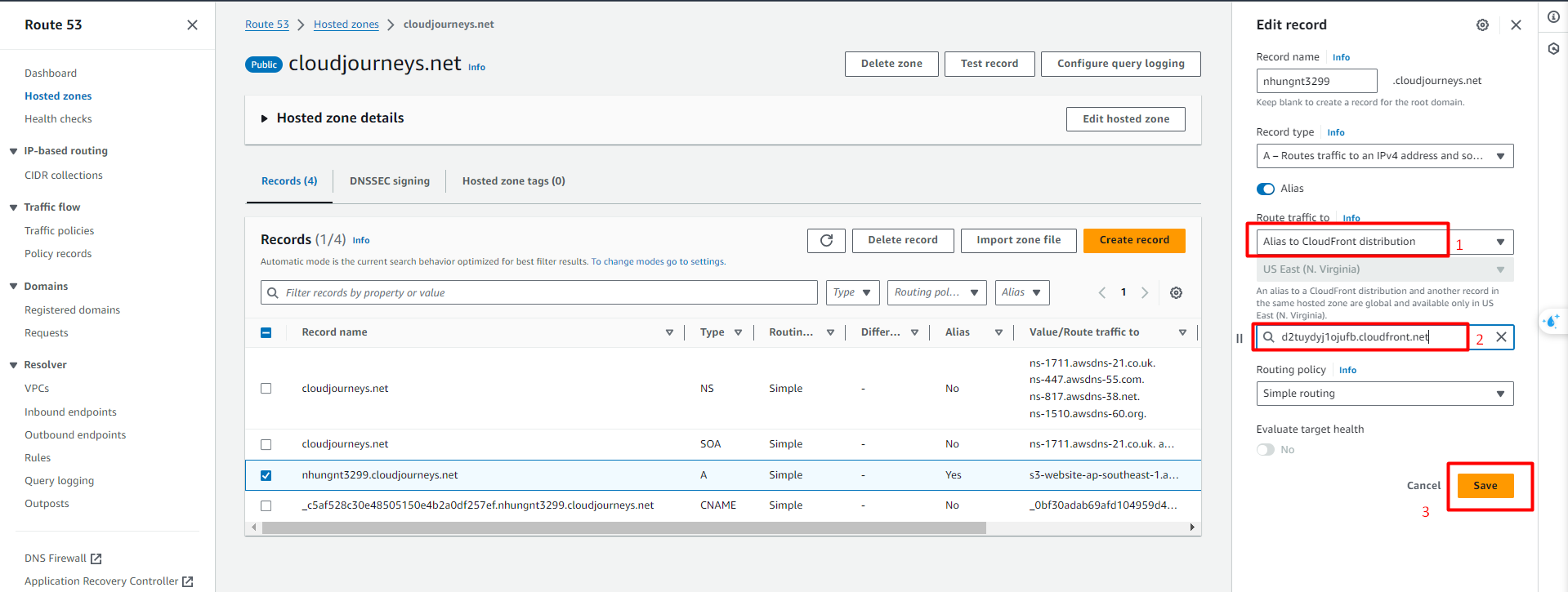
Task: Toggle the select-all records checkbox
Action: [x=266, y=332]
